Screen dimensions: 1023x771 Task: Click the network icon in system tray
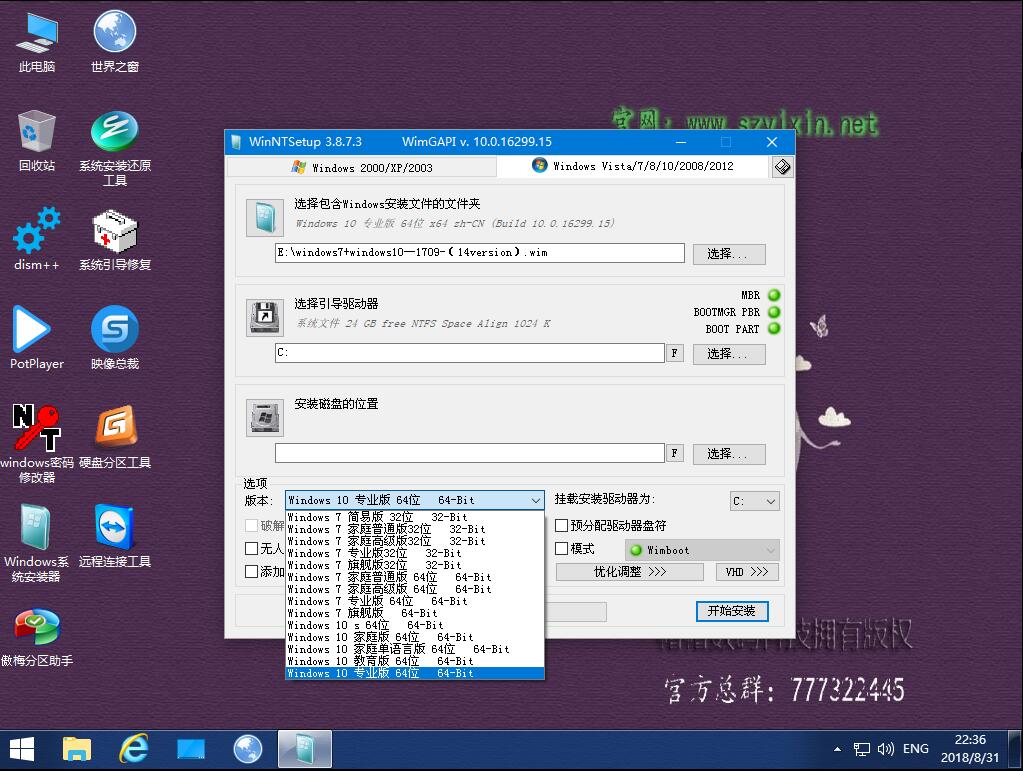pyautogui.click(x=862, y=749)
